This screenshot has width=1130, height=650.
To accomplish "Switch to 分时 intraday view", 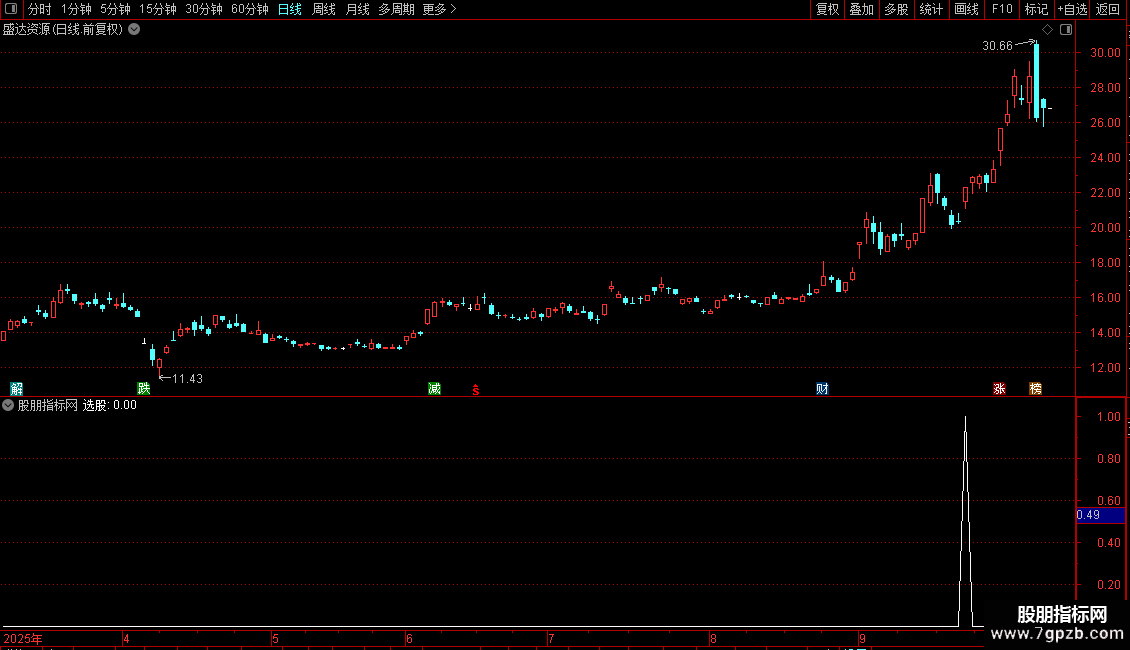I will tap(40, 9).
